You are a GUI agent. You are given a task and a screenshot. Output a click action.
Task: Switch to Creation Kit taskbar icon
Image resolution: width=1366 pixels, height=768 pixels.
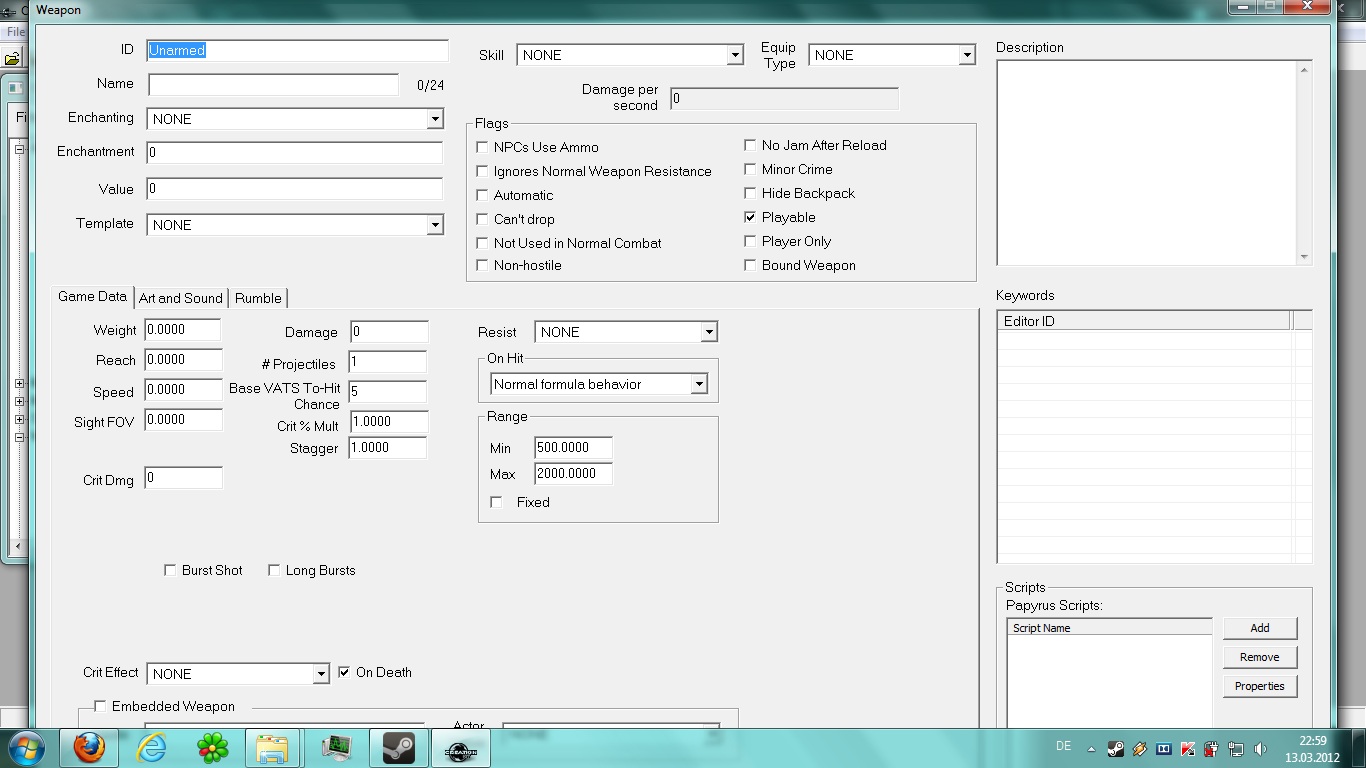pos(460,748)
